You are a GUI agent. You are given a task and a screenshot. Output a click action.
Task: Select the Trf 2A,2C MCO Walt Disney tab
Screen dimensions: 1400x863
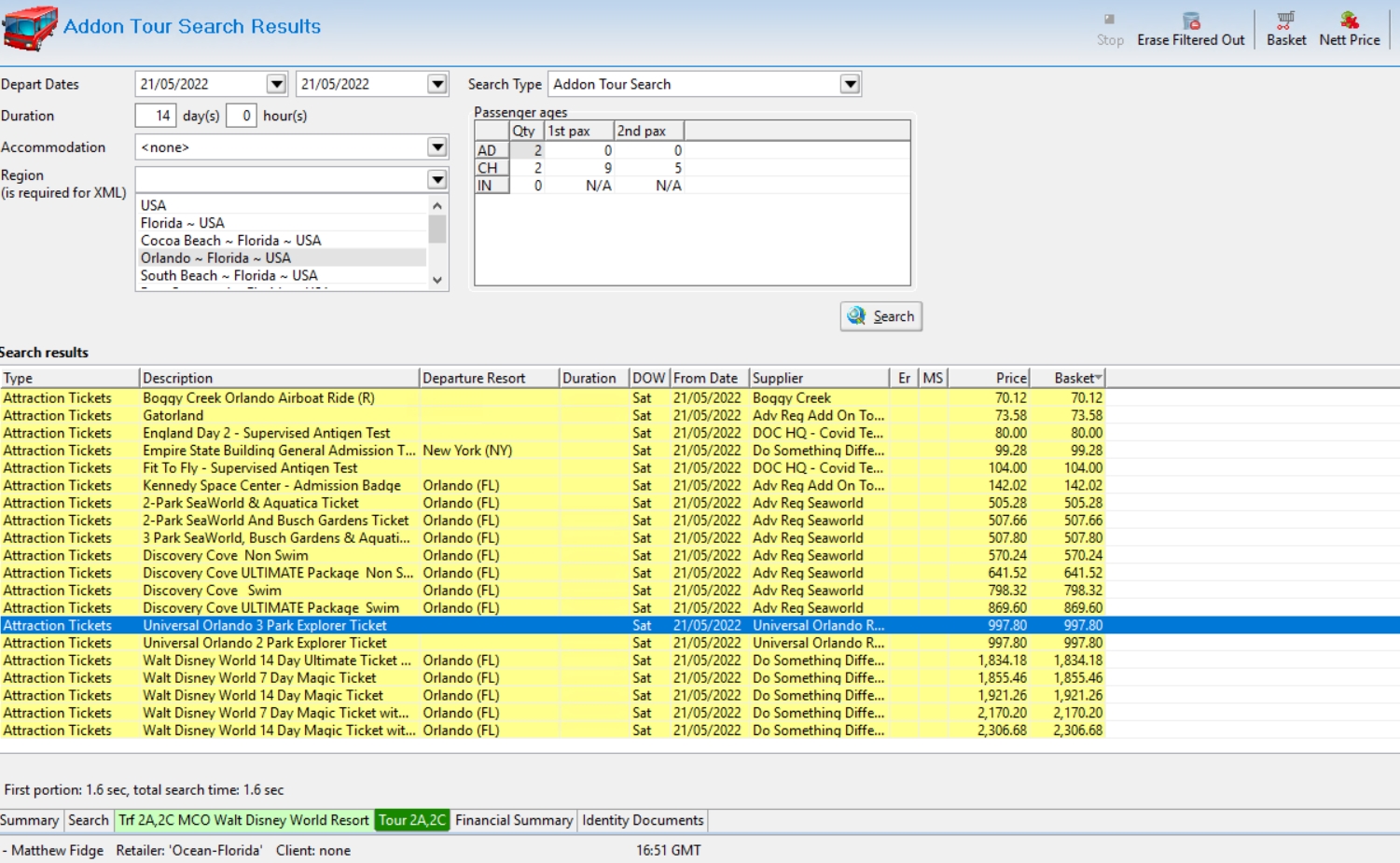coord(243,820)
